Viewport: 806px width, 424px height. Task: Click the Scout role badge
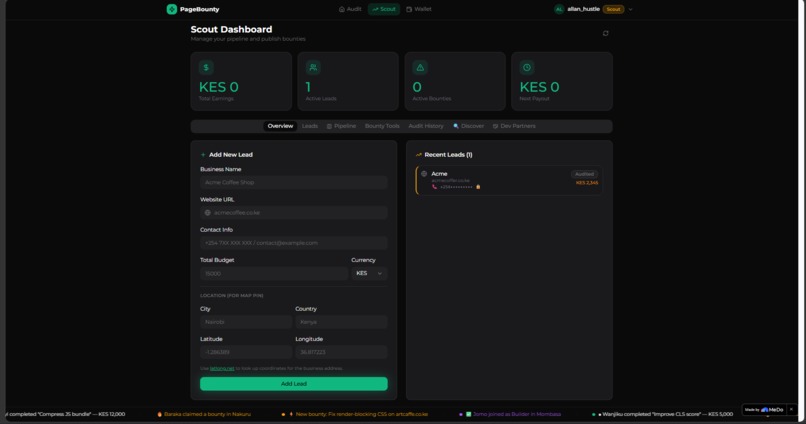click(x=613, y=9)
